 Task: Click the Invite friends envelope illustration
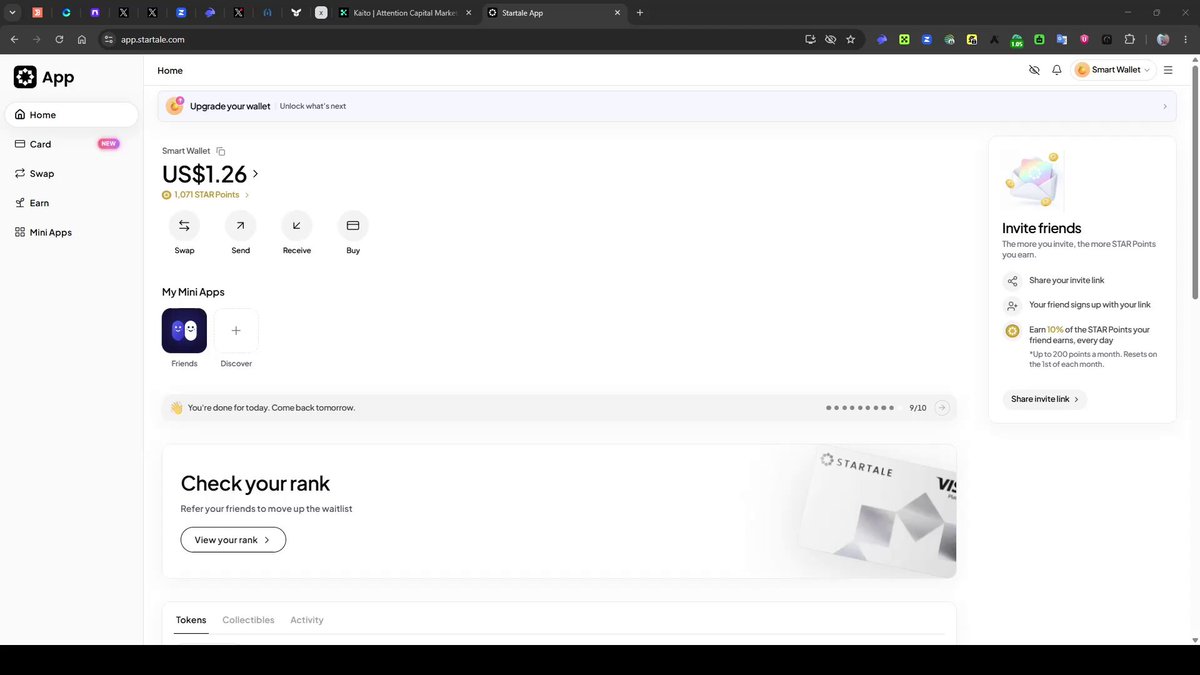(x=1033, y=180)
